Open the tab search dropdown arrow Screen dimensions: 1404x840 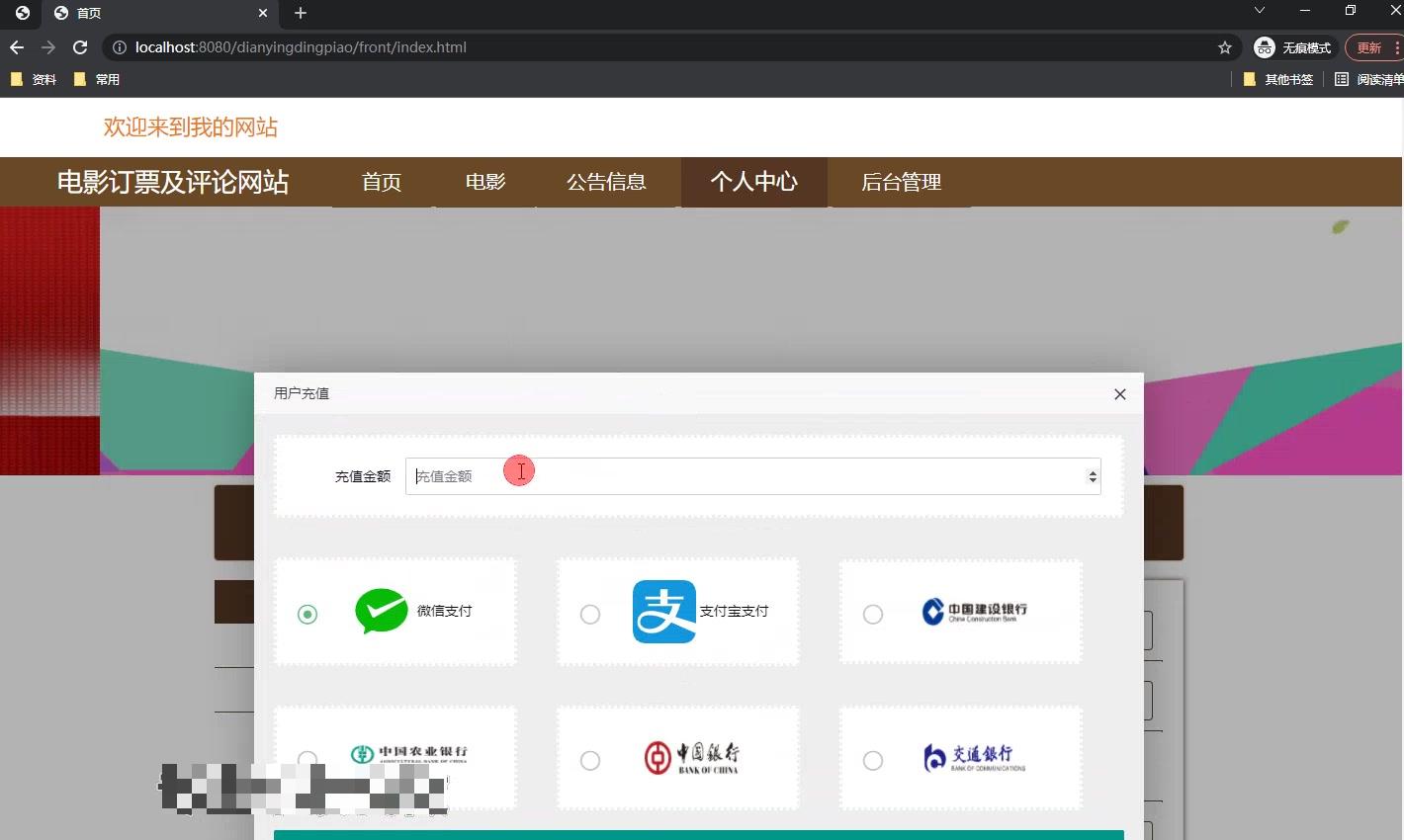(x=1259, y=11)
